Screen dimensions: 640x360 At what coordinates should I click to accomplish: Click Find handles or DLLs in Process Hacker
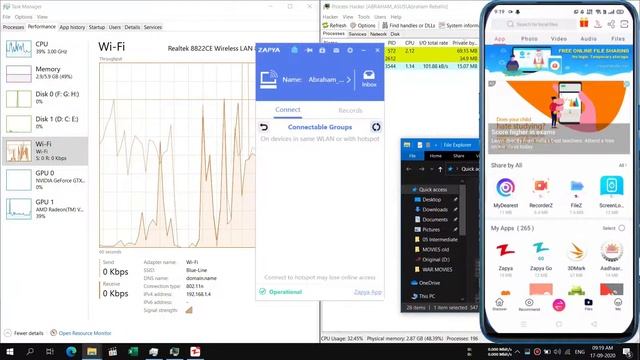[408, 25]
